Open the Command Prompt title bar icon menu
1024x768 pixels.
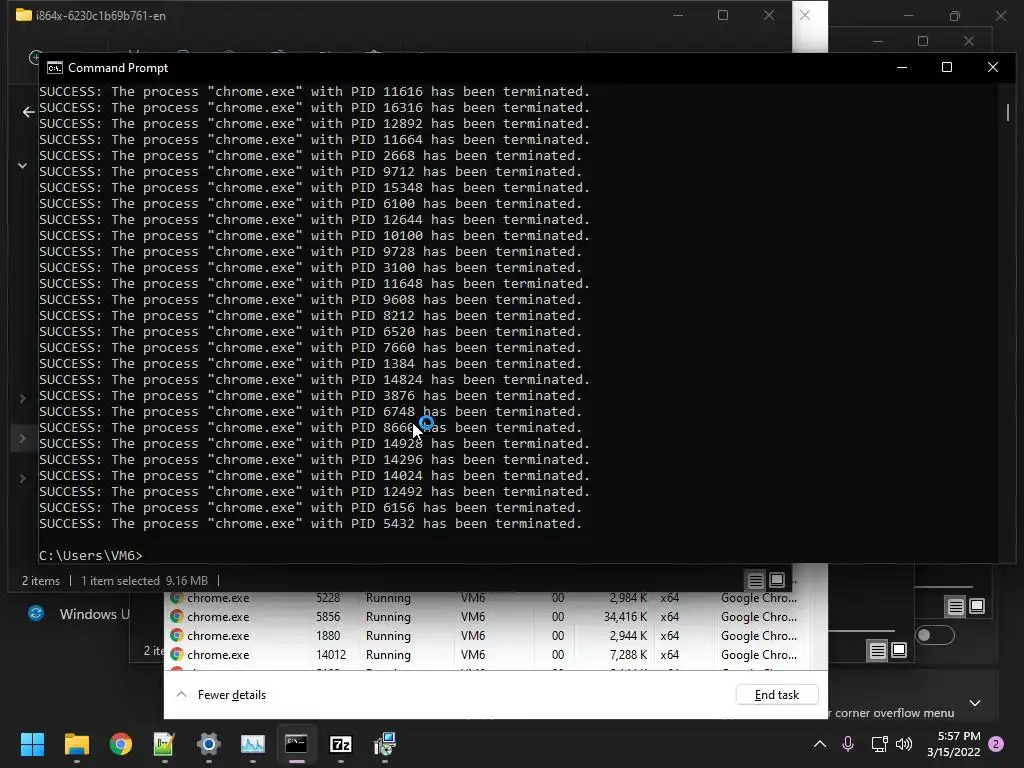tap(55, 68)
